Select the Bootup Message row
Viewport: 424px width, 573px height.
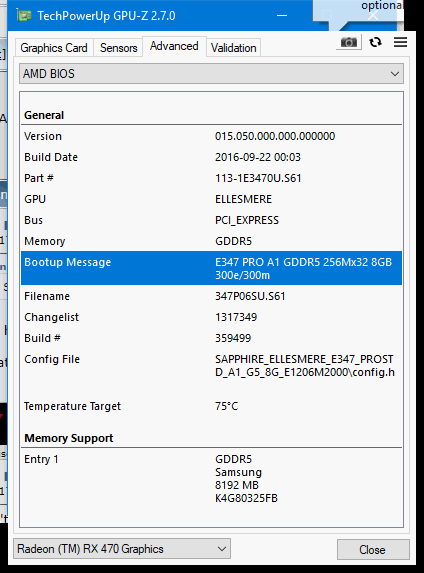click(211, 268)
